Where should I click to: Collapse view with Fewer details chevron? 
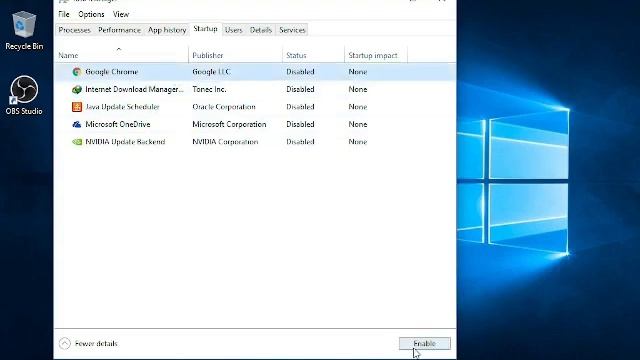point(64,344)
